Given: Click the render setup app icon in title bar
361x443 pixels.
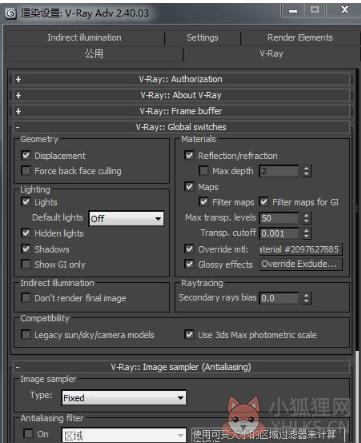Looking at the screenshot, I should [x=11, y=13].
